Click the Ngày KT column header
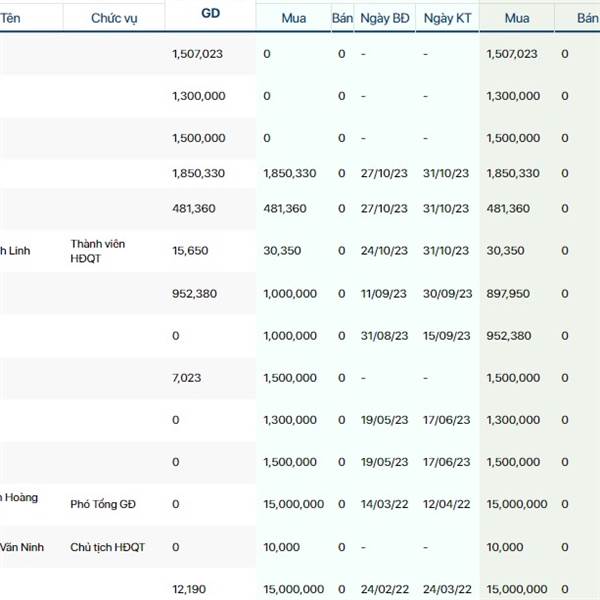Screen dimensions: 600x600 coord(447,18)
